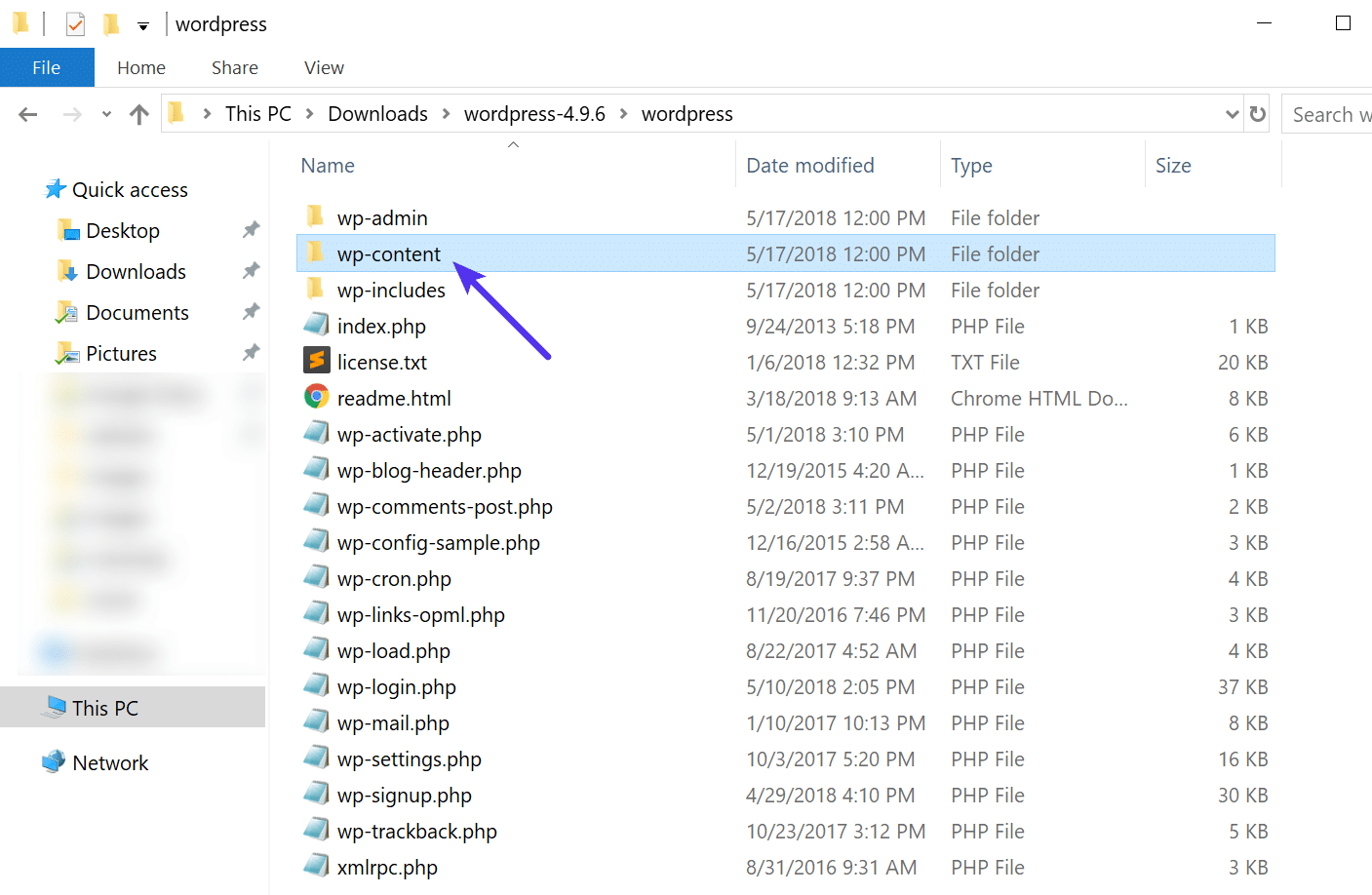
Task: Open the File menu
Action: click(x=46, y=67)
